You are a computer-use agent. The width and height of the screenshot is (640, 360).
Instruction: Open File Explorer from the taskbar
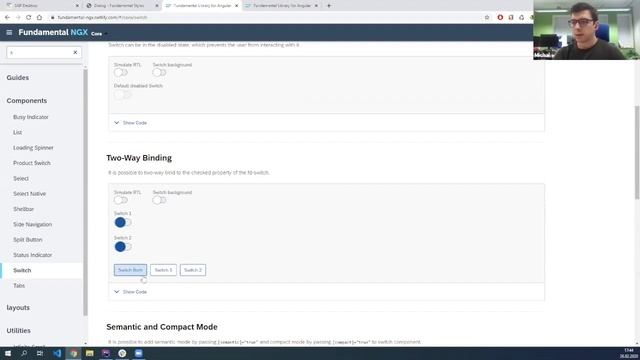point(90,353)
